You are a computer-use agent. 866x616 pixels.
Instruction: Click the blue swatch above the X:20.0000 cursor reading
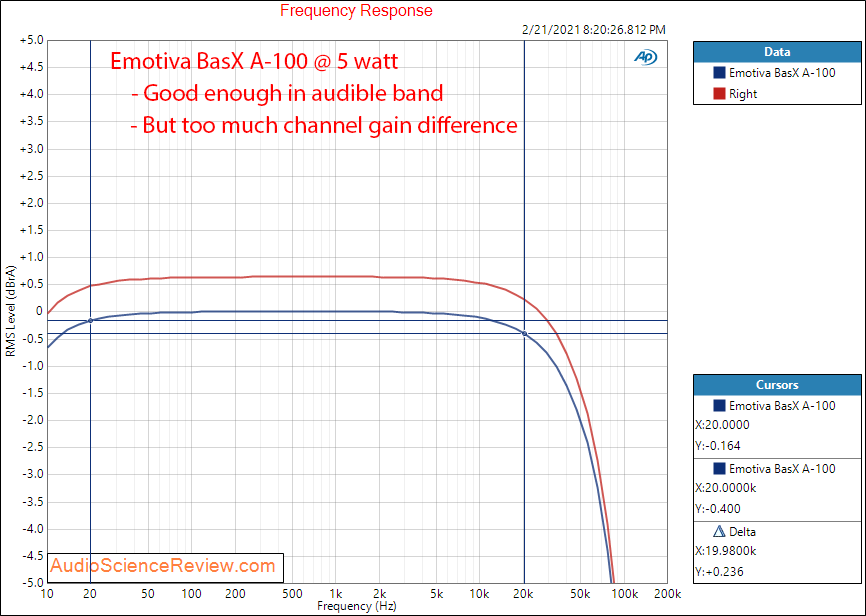click(719, 406)
